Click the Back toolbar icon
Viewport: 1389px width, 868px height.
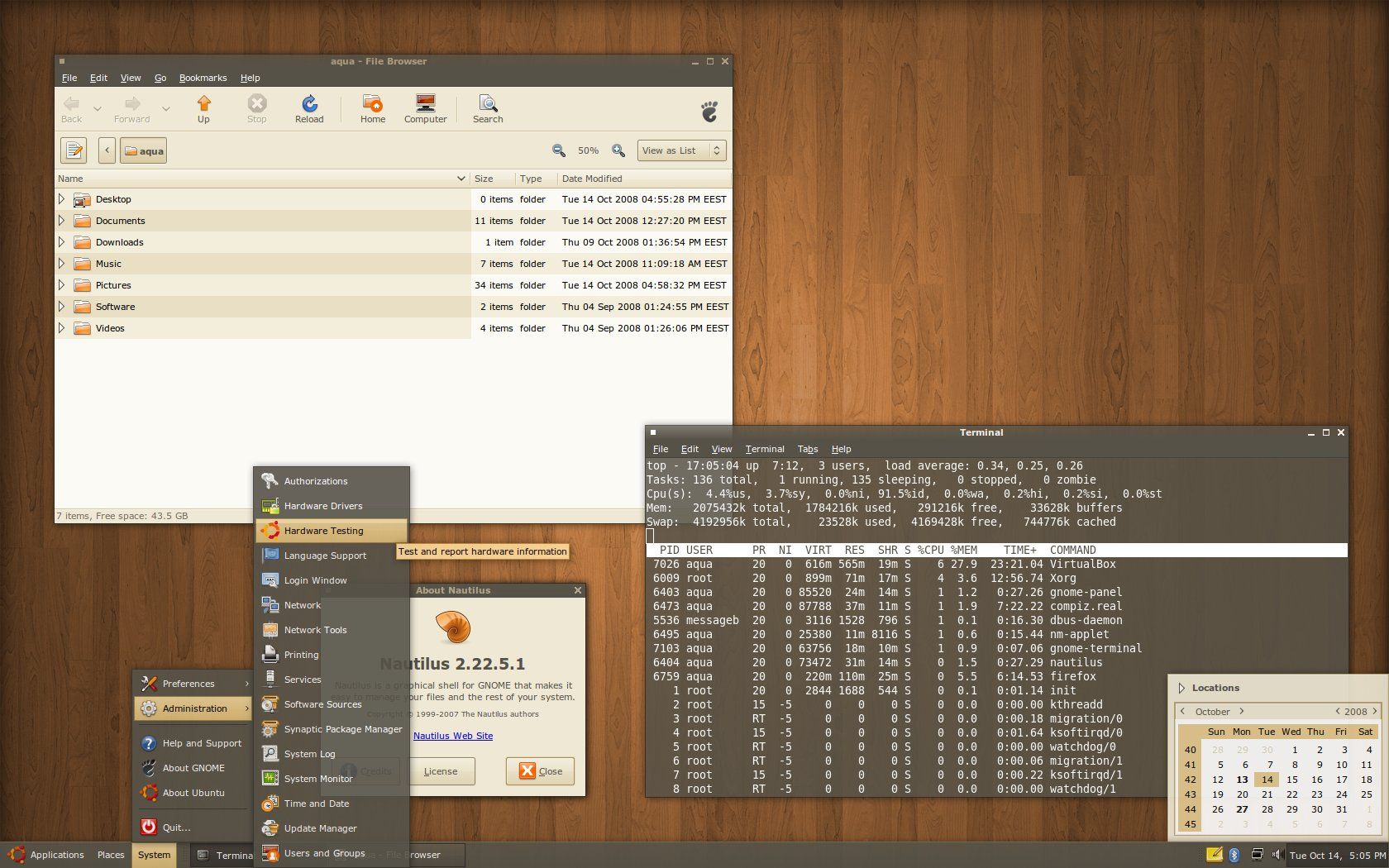pyautogui.click(x=72, y=108)
